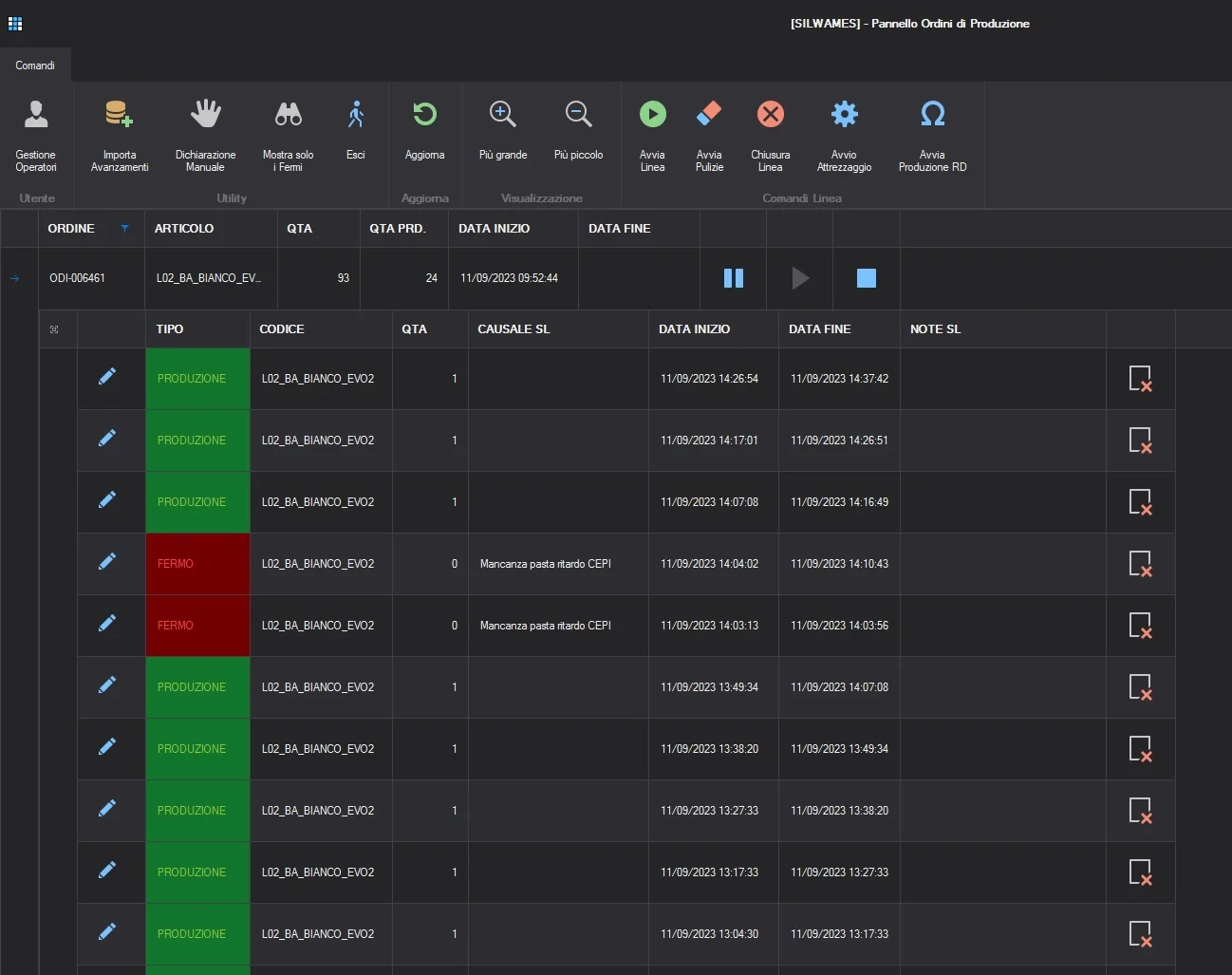The height and width of the screenshot is (975, 1232).
Task: Edit PRODUZIONE row started 13:04:30
Action: click(x=107, y=932)
